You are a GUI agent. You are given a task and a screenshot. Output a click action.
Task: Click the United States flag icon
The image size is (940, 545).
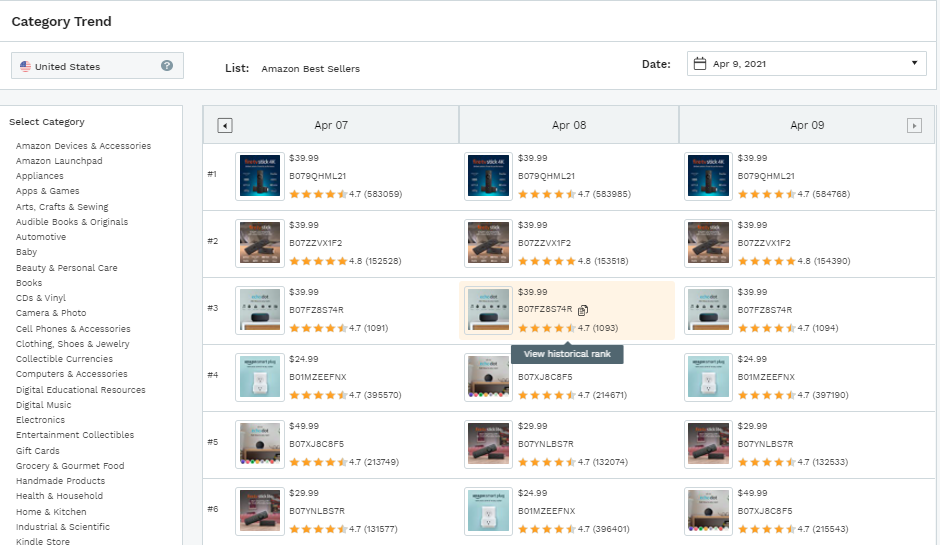(25, 67)
